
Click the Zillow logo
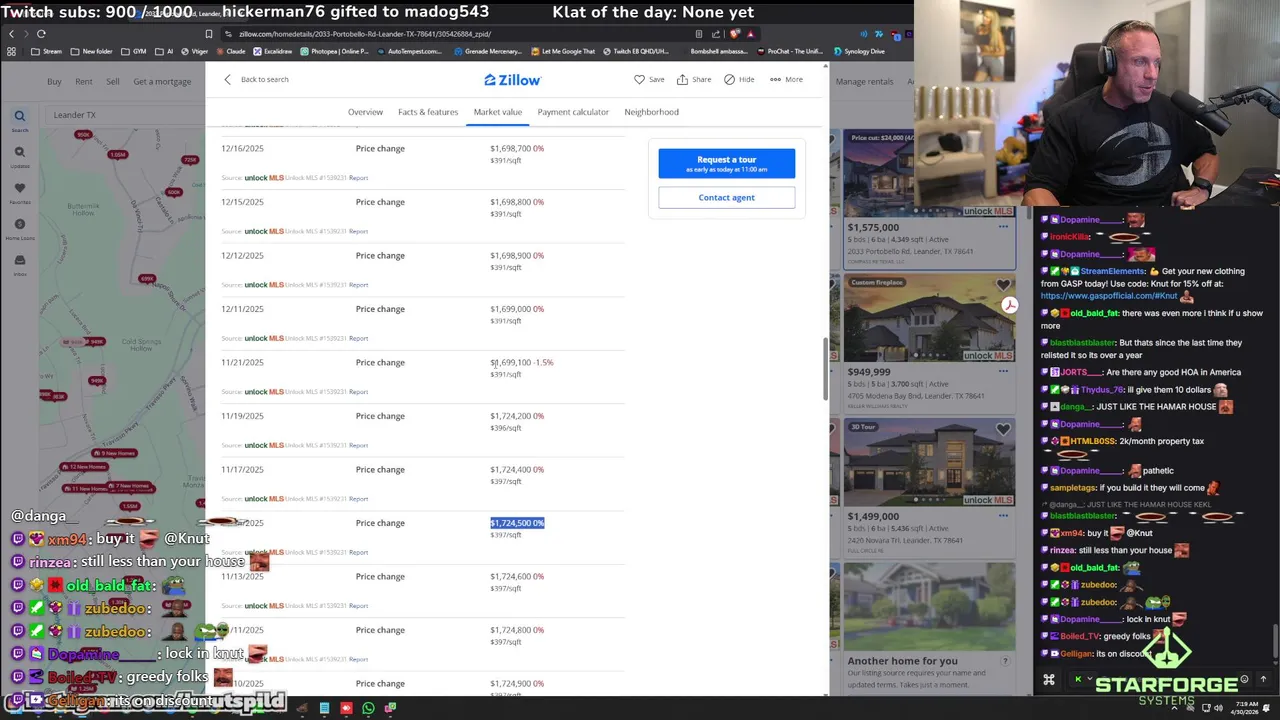coord(512,80)
